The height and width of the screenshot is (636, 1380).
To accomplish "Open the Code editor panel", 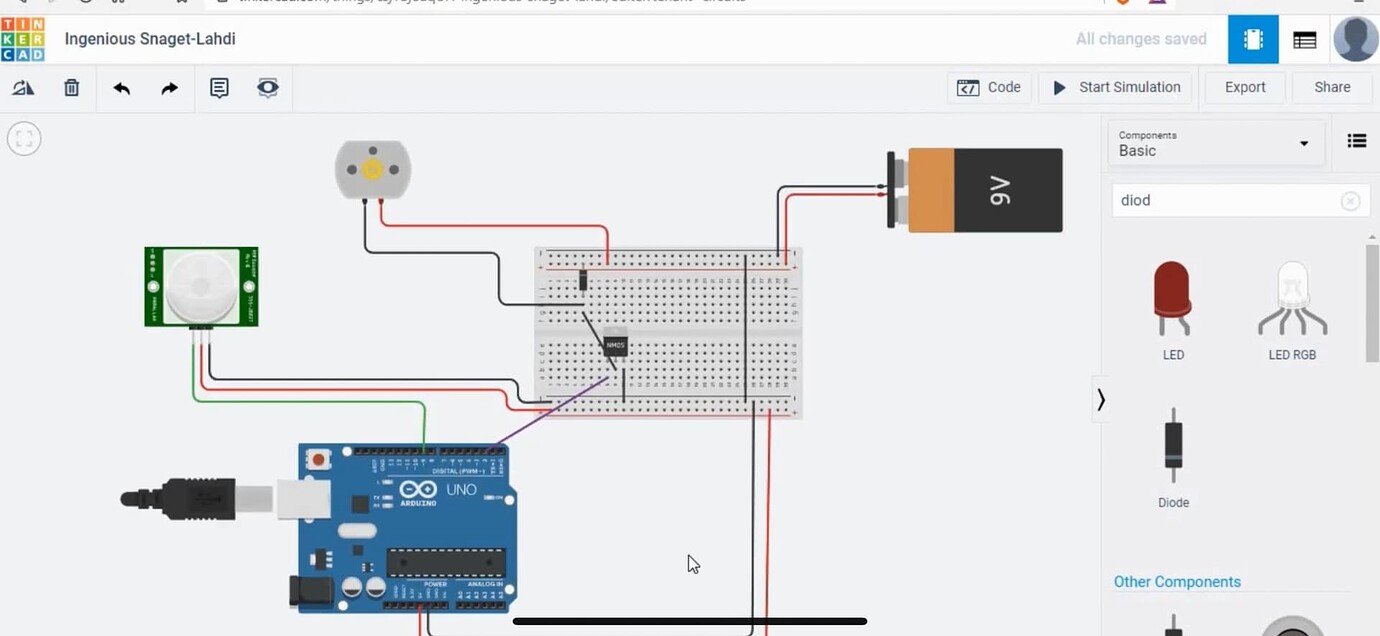I will pos(989,87).
